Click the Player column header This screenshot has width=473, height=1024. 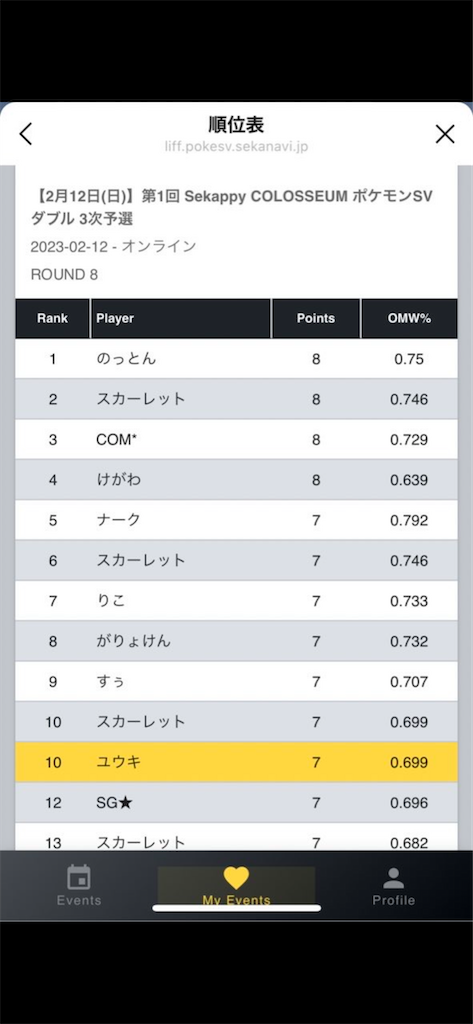(181, 319)
